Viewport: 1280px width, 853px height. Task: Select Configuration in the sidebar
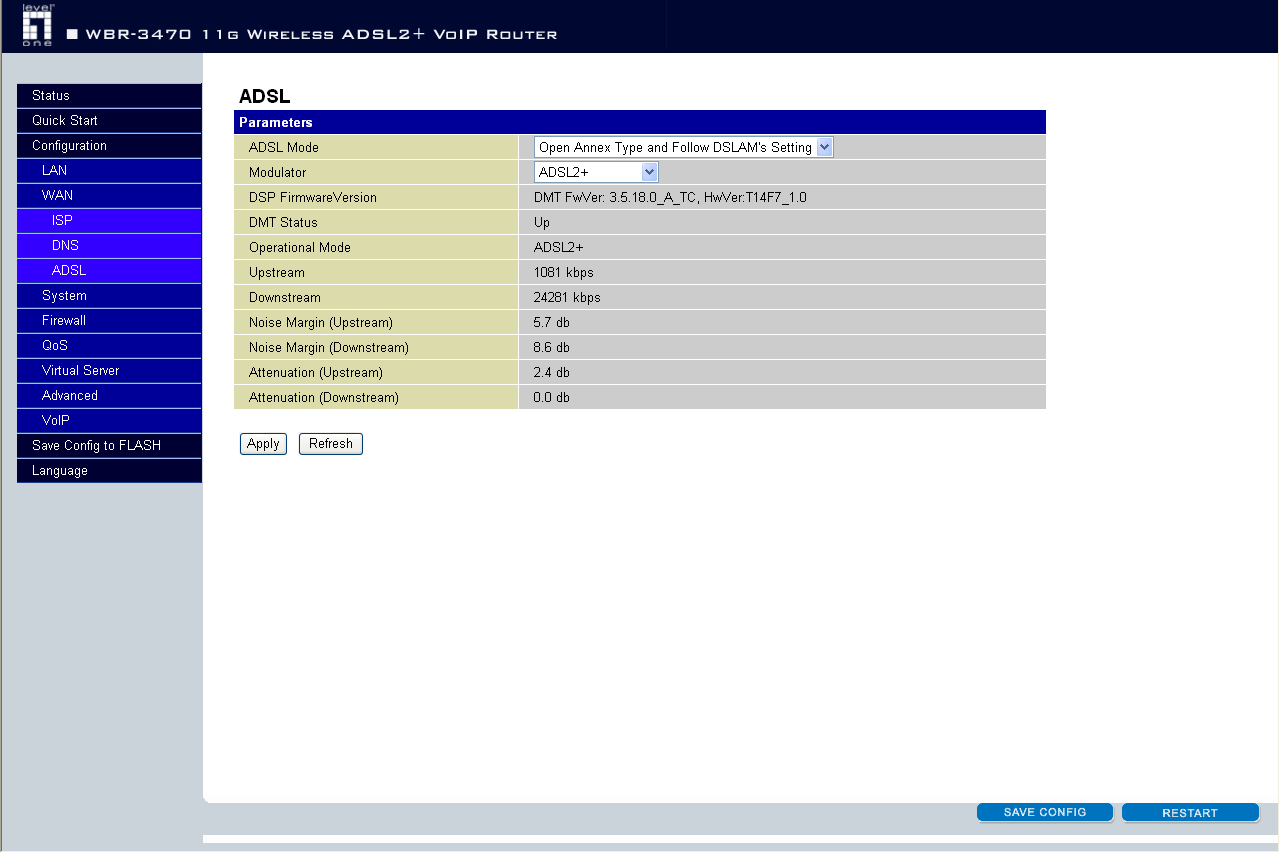point(109,146)
